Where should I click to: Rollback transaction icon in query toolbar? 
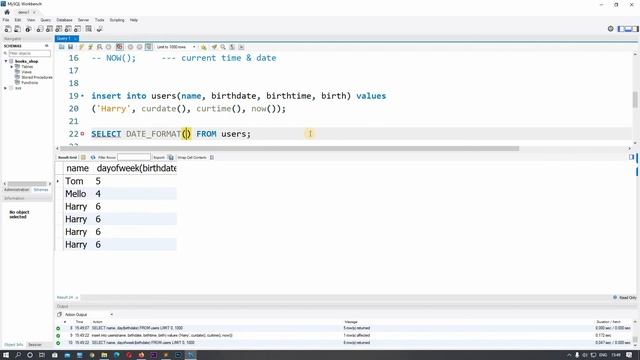pyautogui.click(x=140, y=47)
